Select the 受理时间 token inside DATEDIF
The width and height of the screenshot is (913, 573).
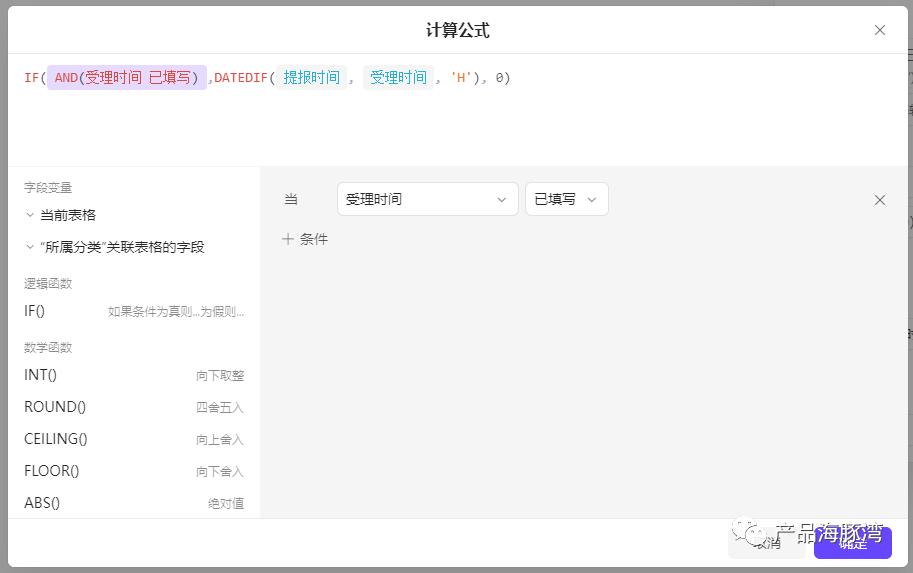click(398, 77)
